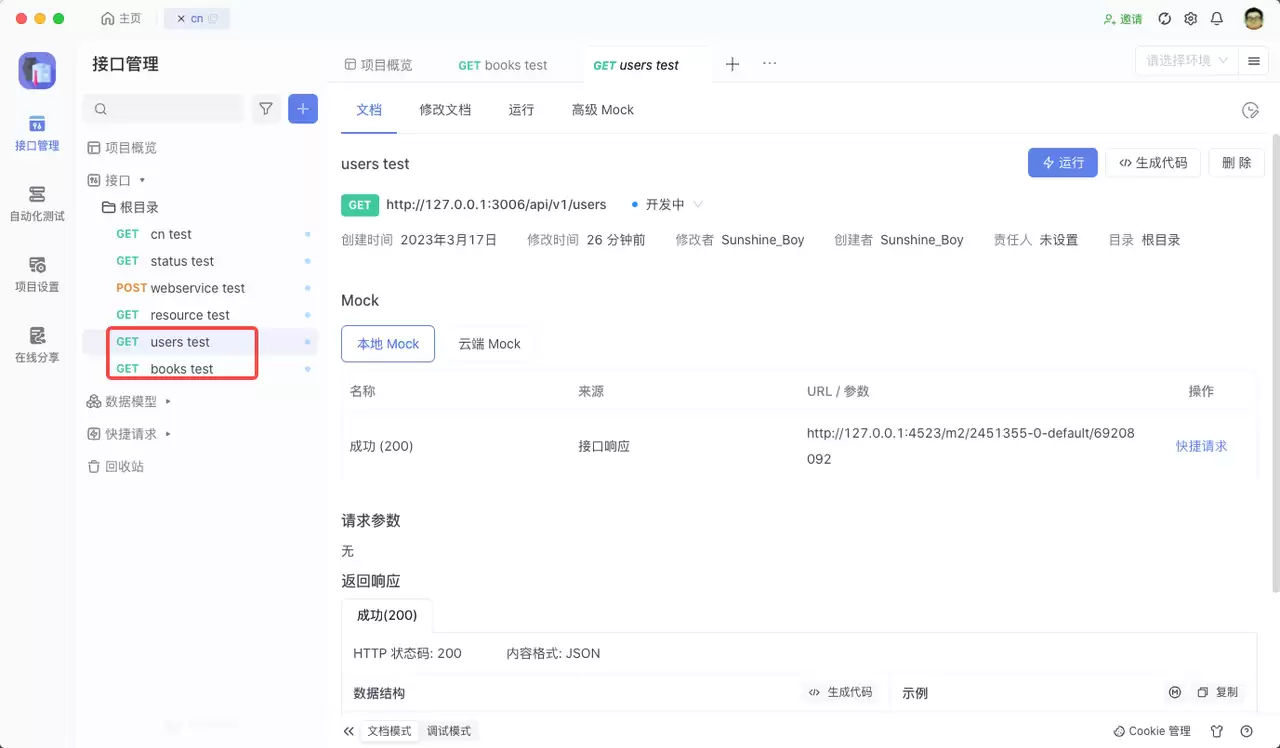The image size is (1280, 748).
Task: Open the 自动化测试 sidebar section
Action: [x=37, y=204]
